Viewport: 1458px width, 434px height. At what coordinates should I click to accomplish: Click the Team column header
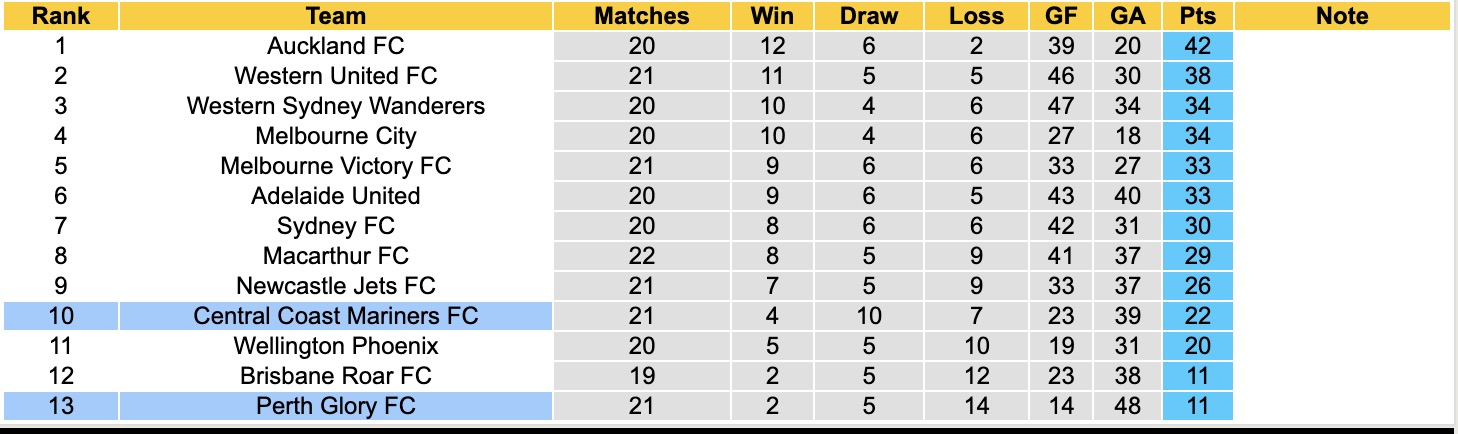coord(336,16)
